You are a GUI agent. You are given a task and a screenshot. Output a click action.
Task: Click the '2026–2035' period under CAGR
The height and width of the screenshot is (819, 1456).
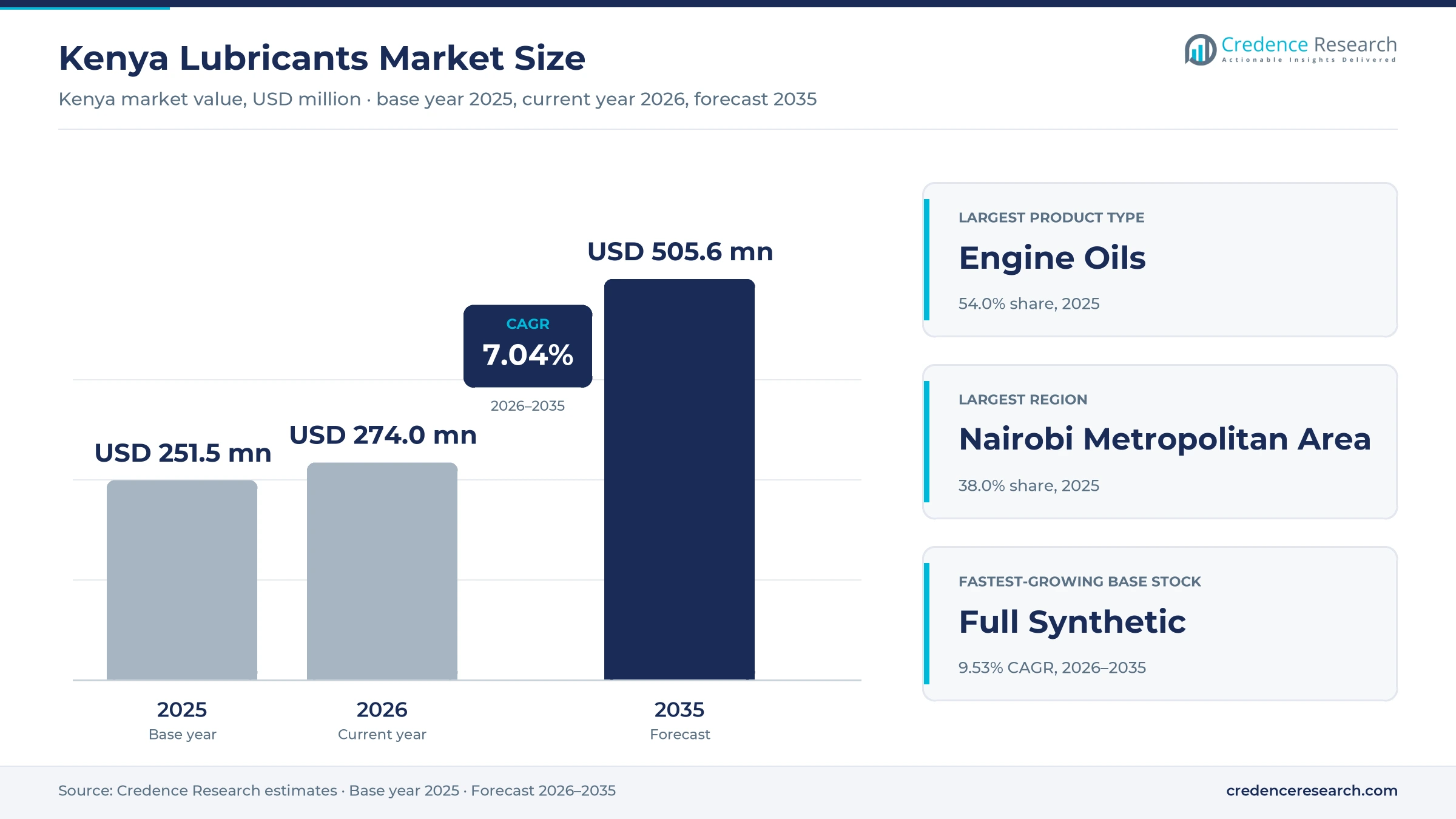pos(528,406)
